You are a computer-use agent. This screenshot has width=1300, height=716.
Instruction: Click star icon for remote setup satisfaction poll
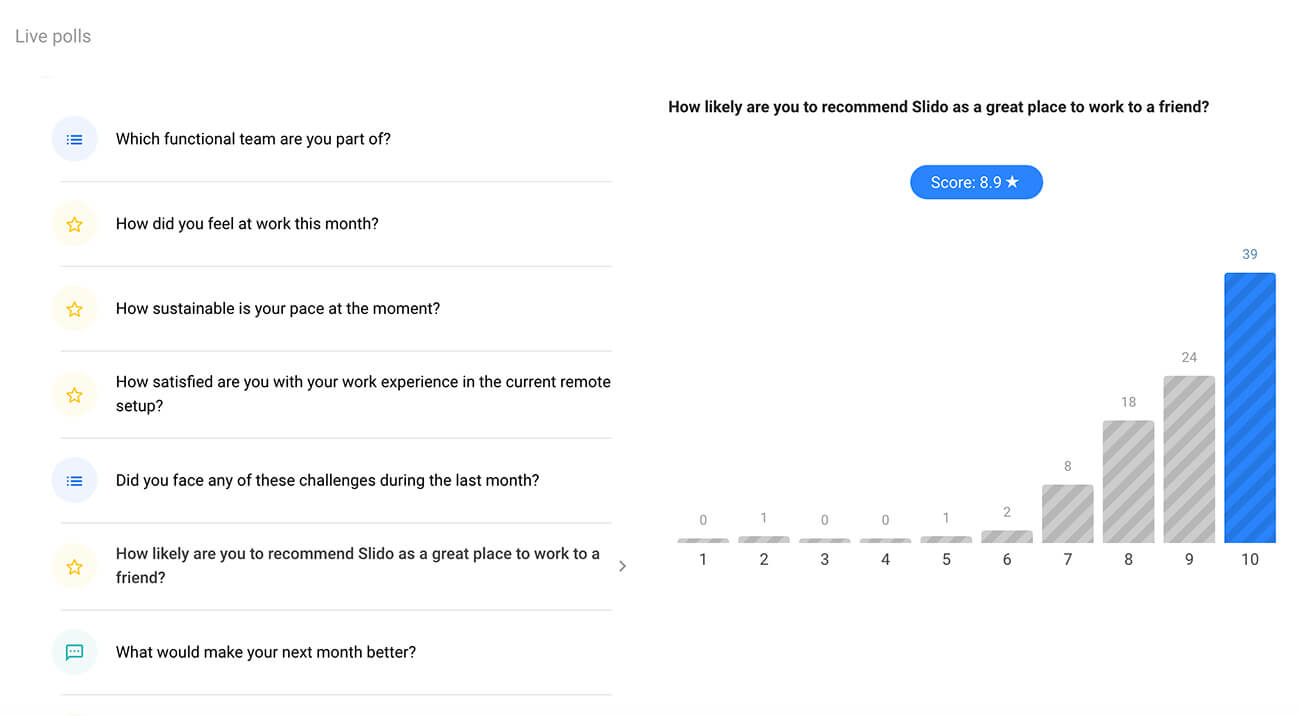[x=74, y=395]
